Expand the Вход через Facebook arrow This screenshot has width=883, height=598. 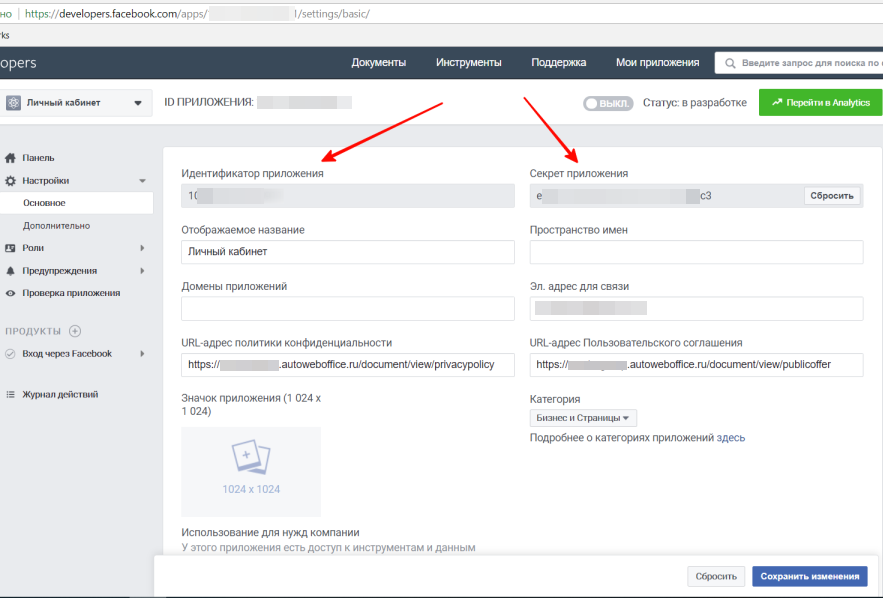(x=142, y=354)
